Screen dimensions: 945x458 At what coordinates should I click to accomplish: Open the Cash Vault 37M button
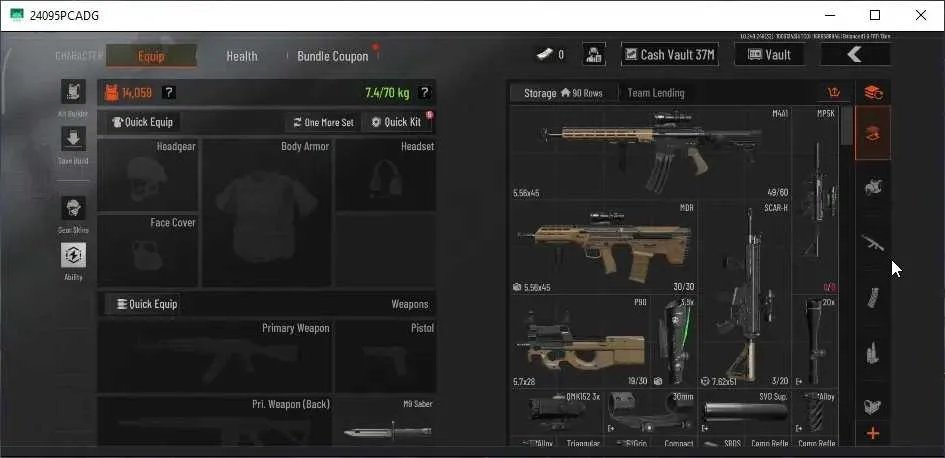coord(670,55)
